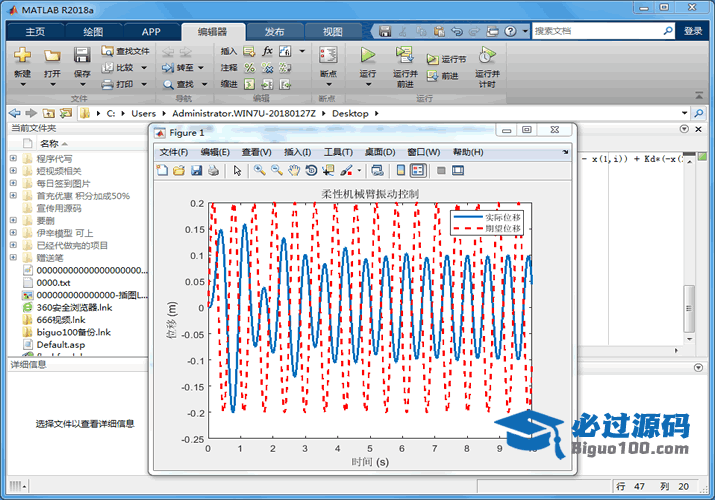Click Run and Advance (运行并前进) icon
The width and height of the screenshot is (715, 500).
pos(404,55)
